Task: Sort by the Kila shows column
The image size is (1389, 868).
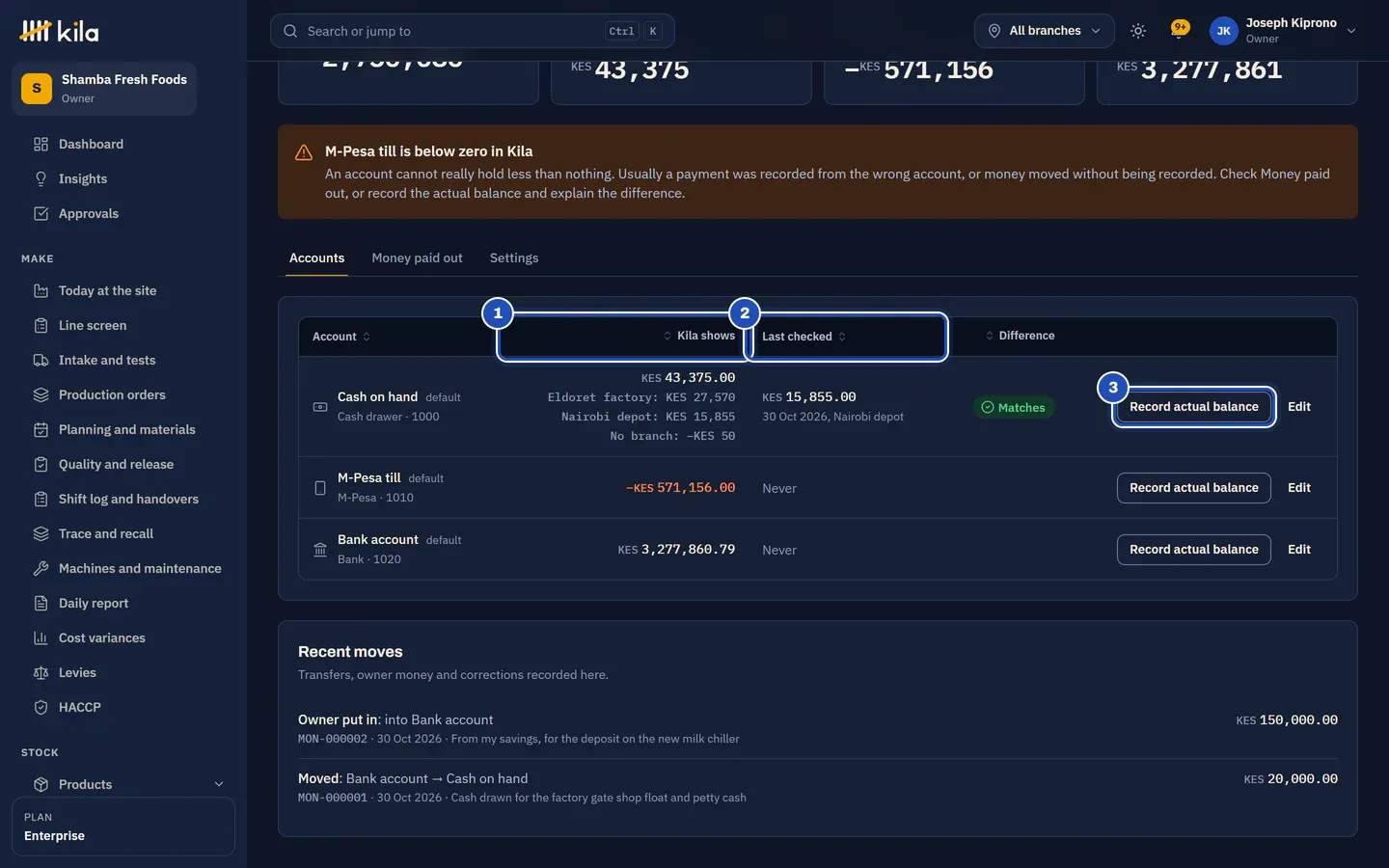Action: pyautogui.click(x=698, y=336)
